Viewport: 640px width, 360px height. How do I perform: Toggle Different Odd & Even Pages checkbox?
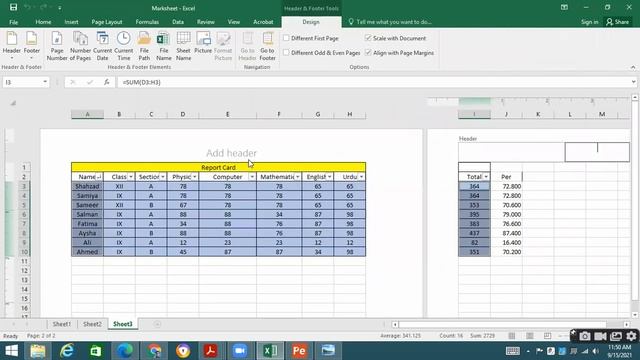coord(286,53)
